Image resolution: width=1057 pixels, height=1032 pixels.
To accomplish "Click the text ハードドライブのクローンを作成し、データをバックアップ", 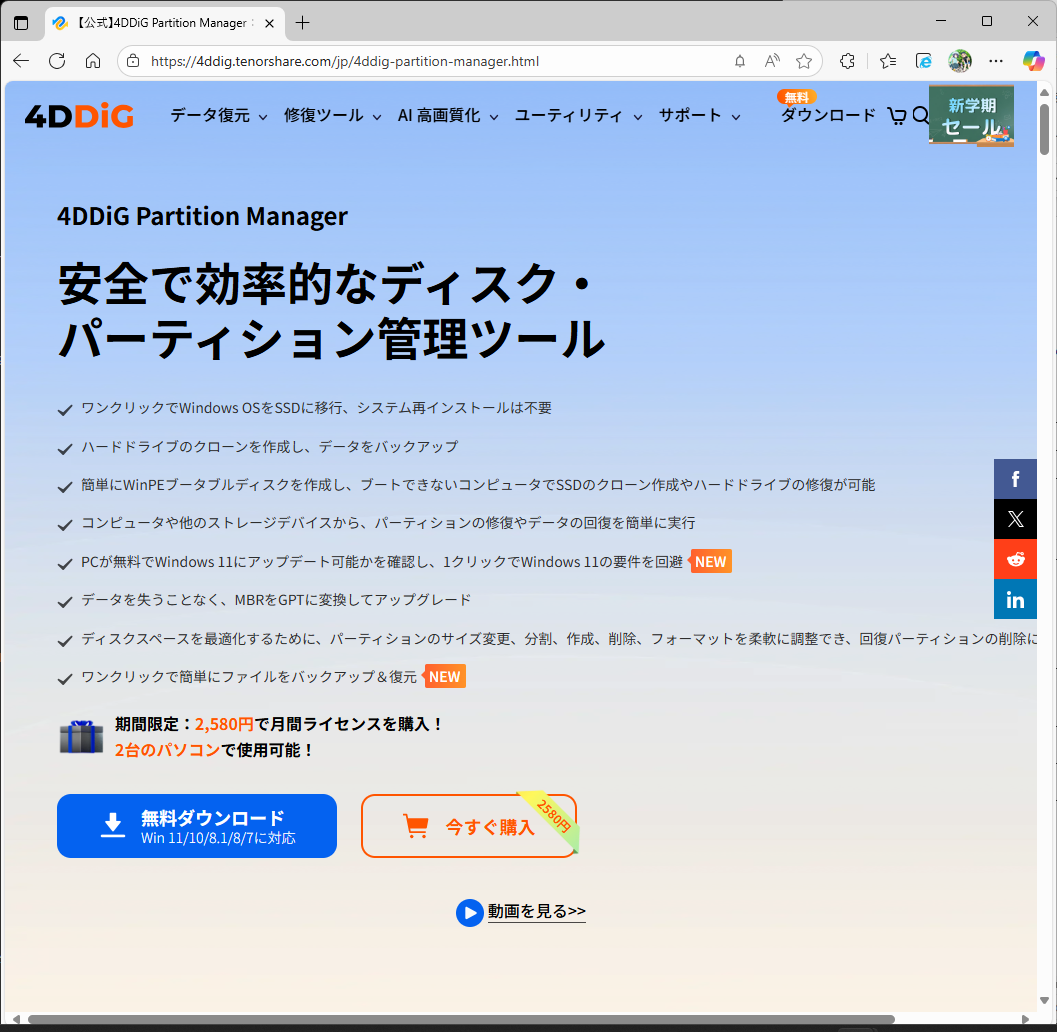I will (270, 447).
